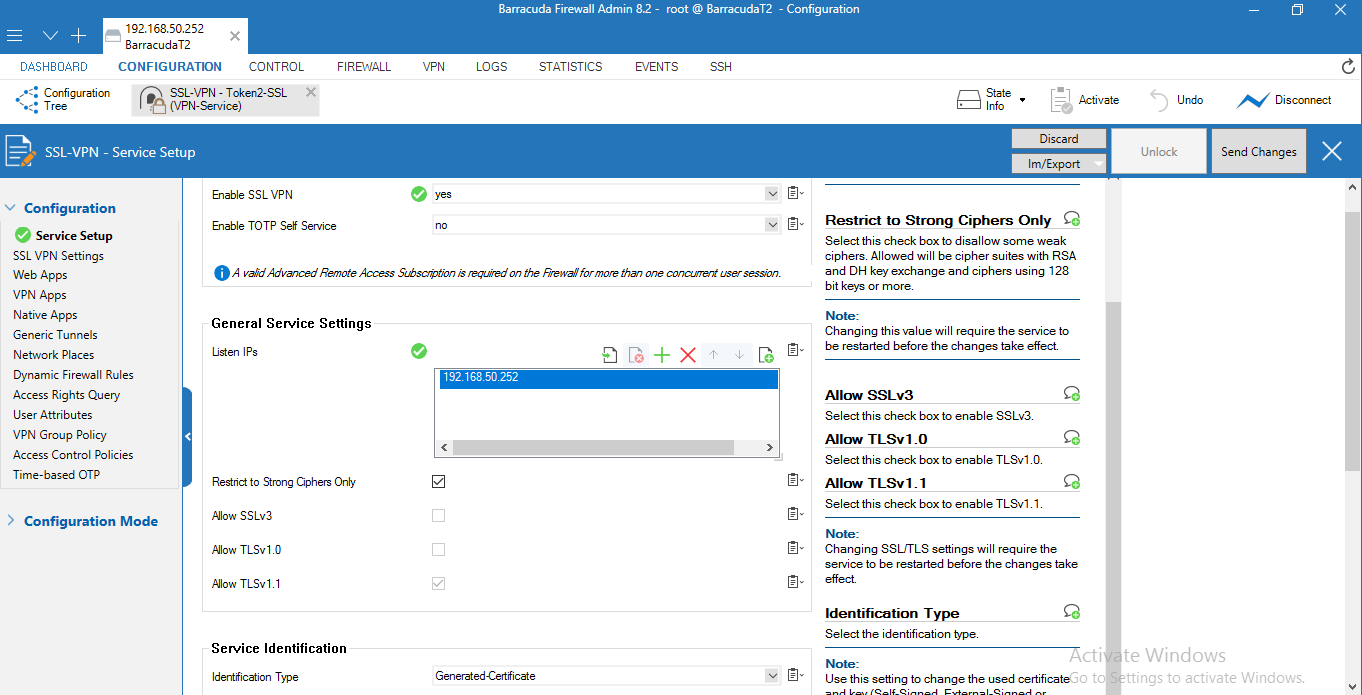Close the SSL-VPN Service Setup editor with X
1362x695 pixels.
pyautogui.click(x=1332, y=151)
